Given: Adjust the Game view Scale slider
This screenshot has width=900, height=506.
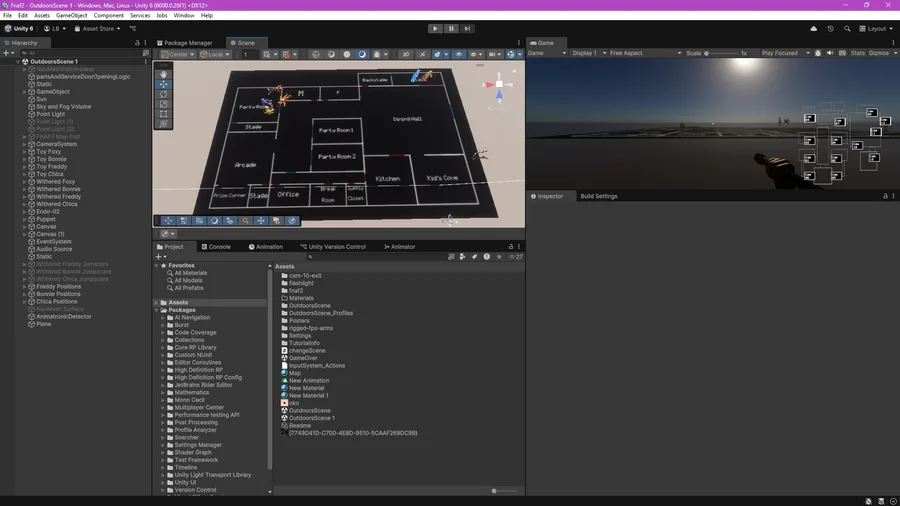Looking at the screenshot, I should [721, 53].
